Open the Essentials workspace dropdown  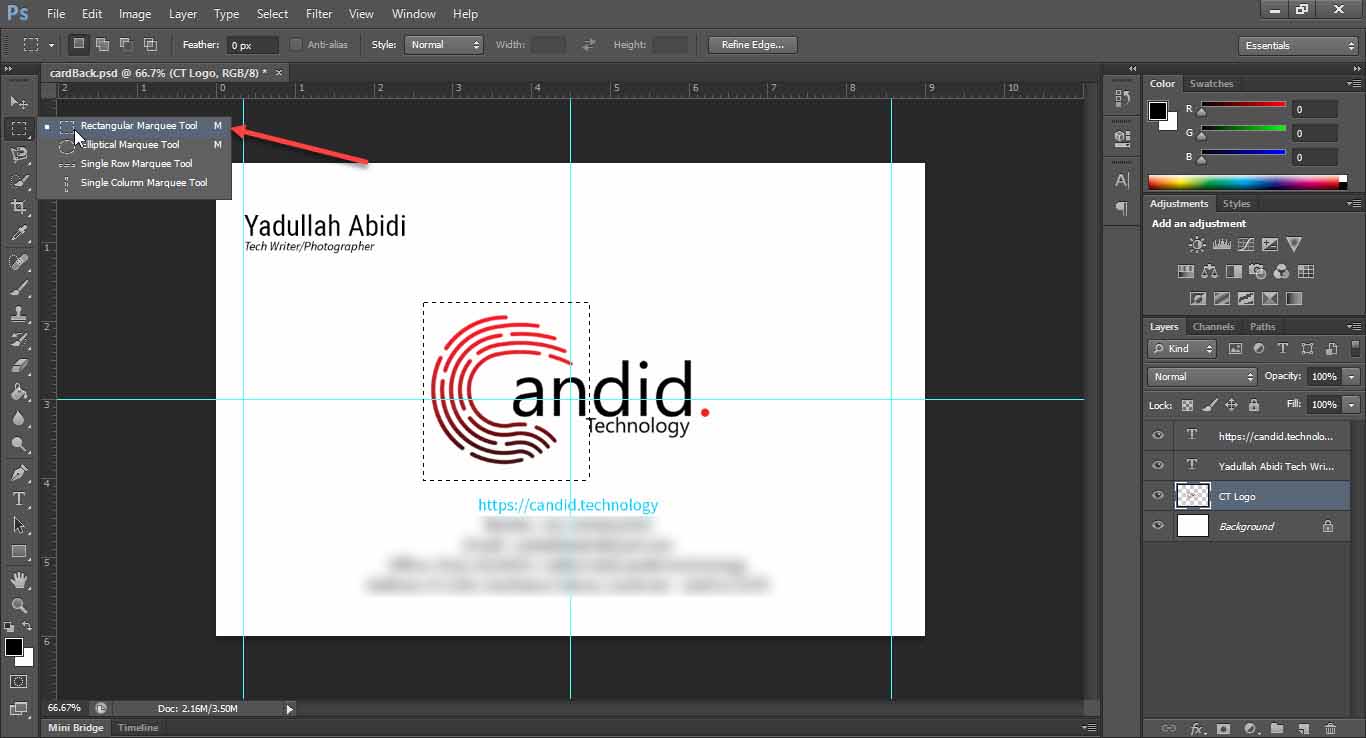click(1298, 45)
